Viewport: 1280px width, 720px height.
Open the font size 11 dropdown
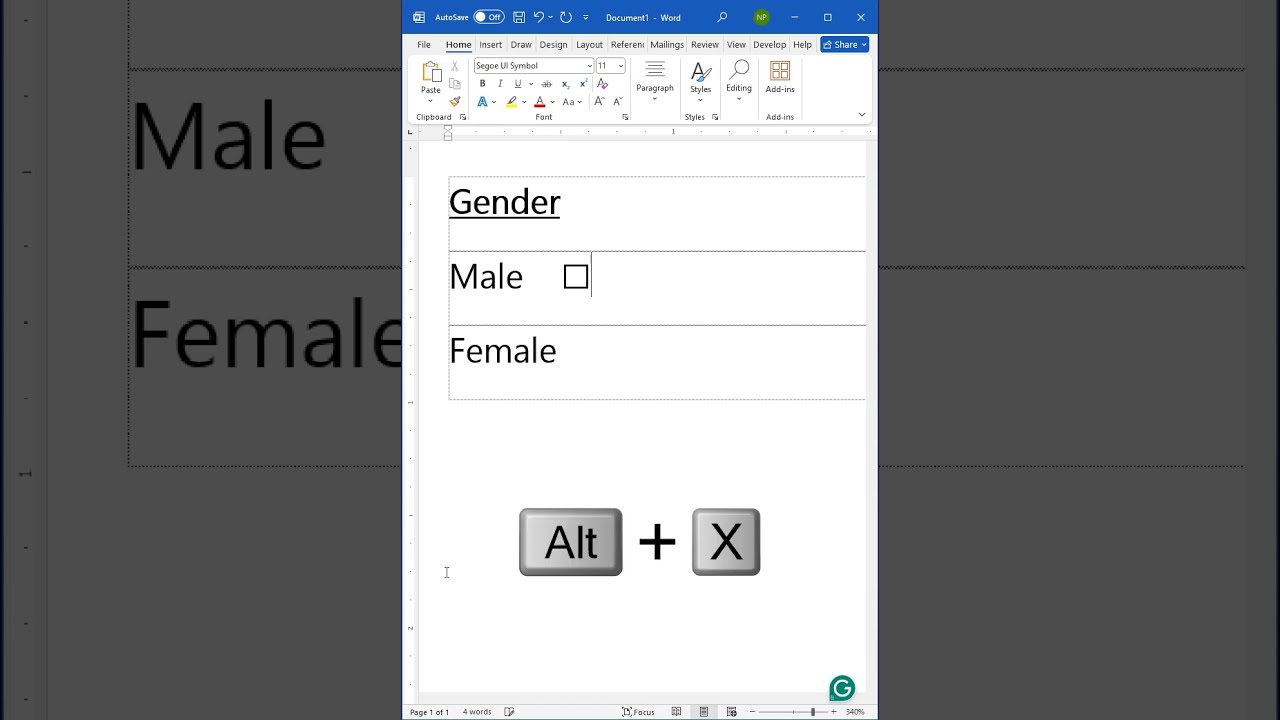click(620, 66)
